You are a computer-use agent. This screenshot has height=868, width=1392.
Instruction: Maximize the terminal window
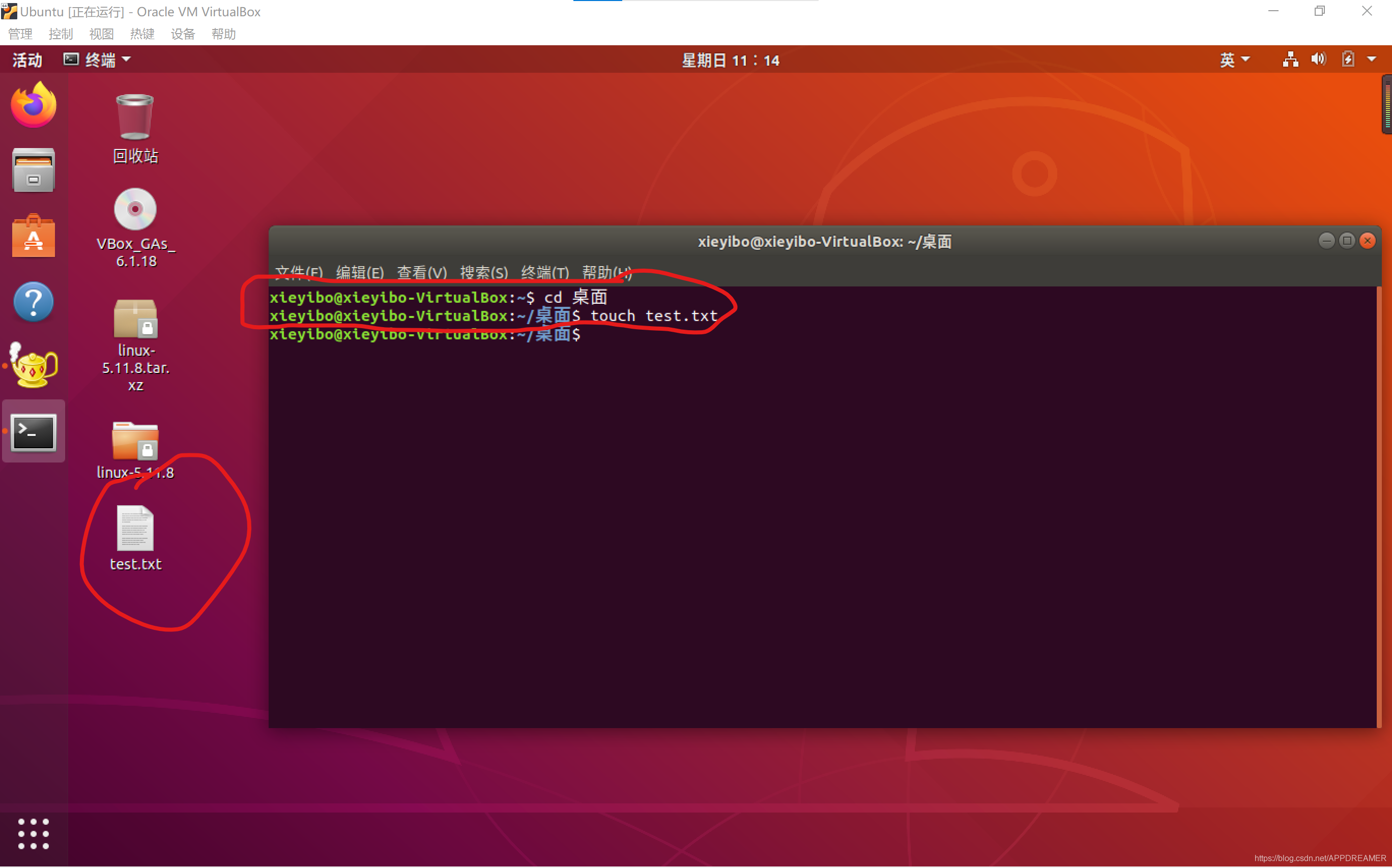click(x=1347, y=241)
